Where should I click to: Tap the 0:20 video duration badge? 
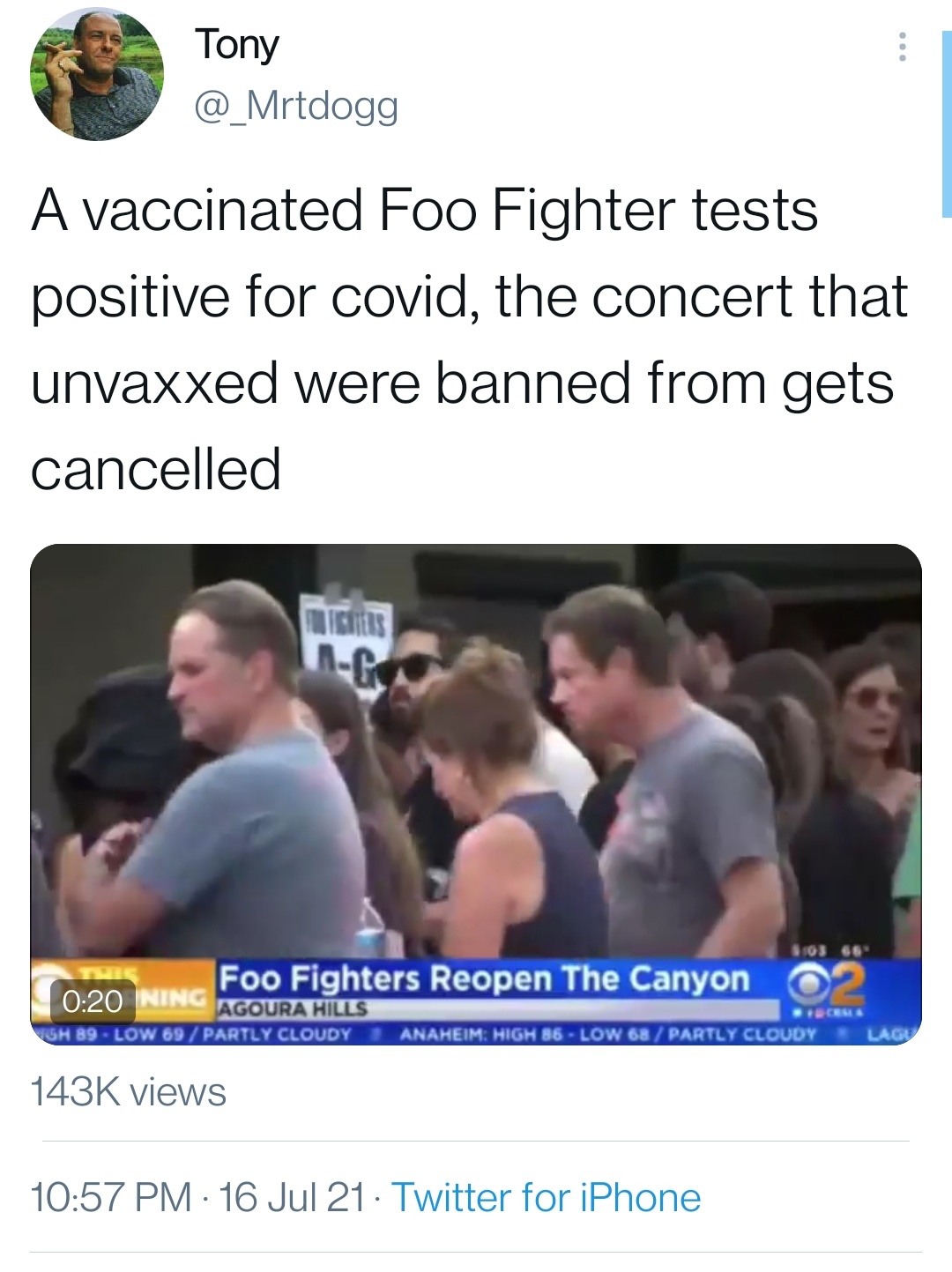(92, 1000)
